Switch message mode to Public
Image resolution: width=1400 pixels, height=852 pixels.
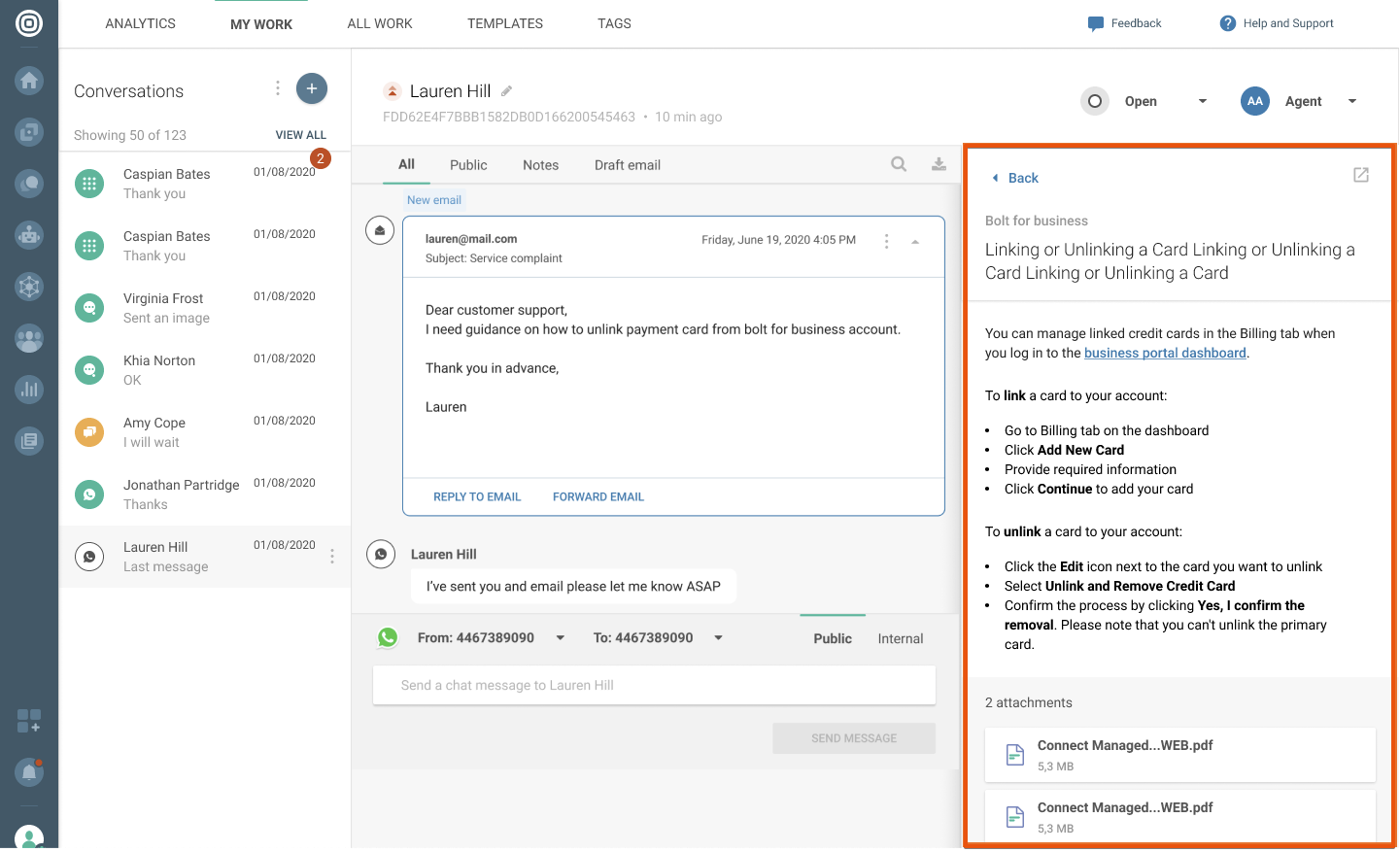coord(832,638)
